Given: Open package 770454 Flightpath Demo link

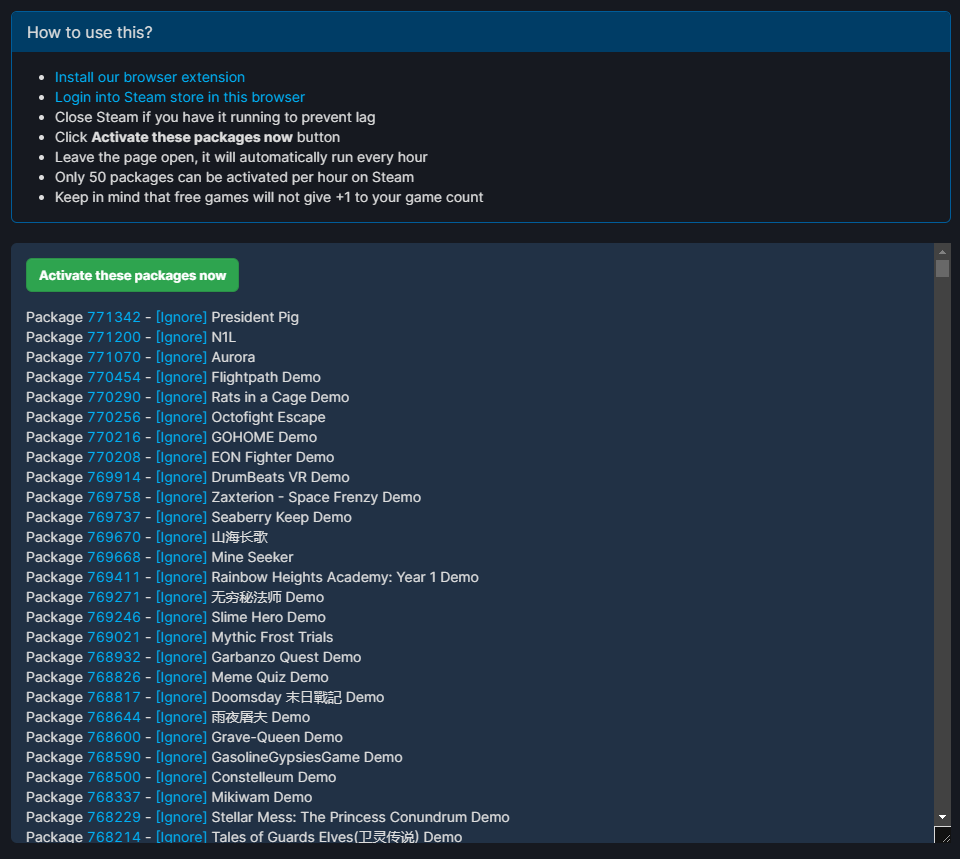Looking at the screenshot, I should pyautogui.click(x=114, y=377).
